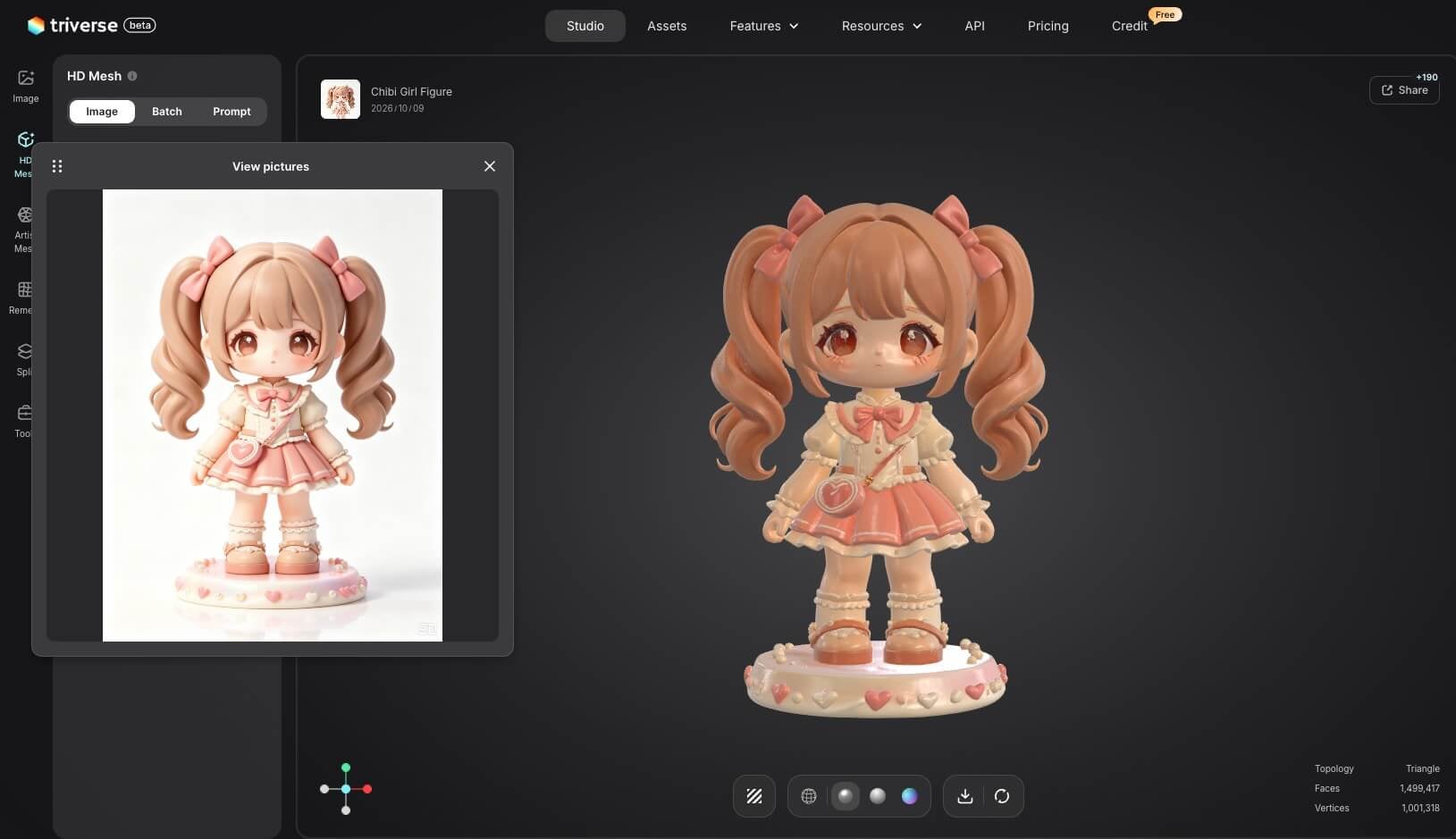Toggle the striped background button
Screen dimensions: 1456x839
(x=754, y=796)
